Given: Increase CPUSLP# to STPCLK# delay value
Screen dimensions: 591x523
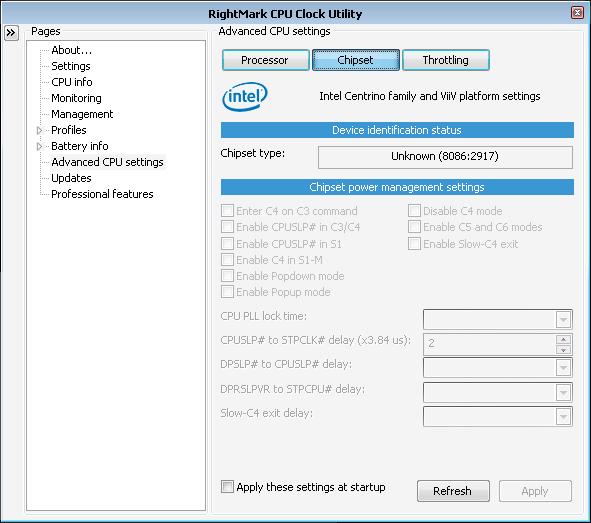Looking at the screenshot, I should (563, 339).
